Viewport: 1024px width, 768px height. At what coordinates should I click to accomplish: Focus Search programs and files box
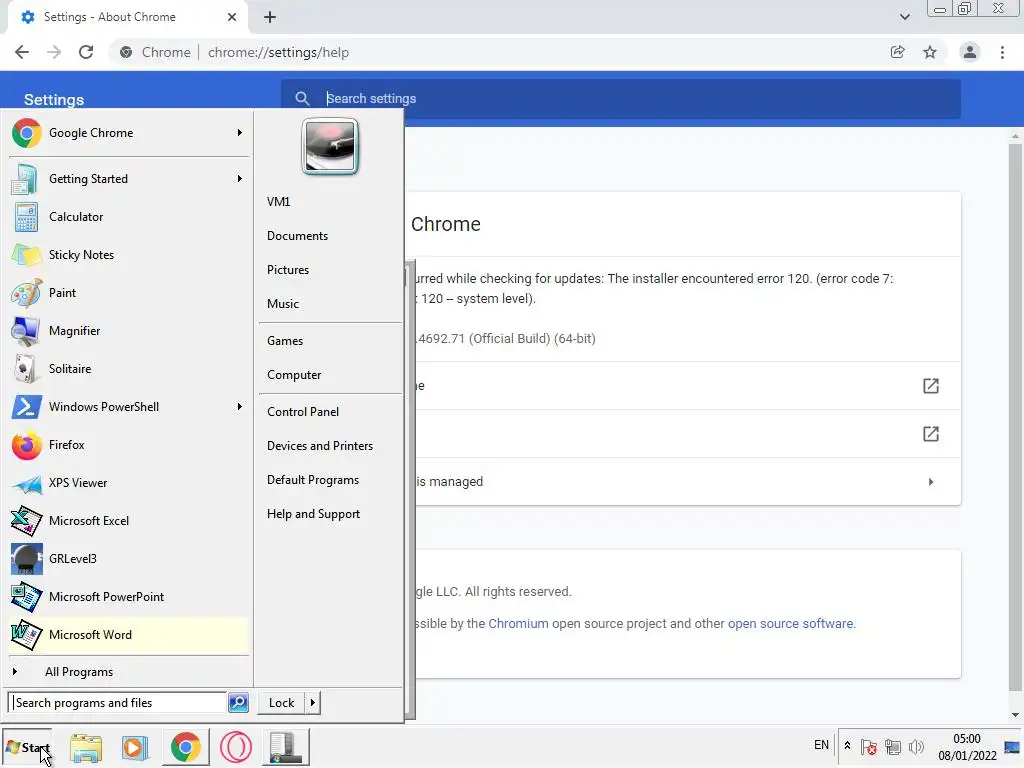point(118,703)
